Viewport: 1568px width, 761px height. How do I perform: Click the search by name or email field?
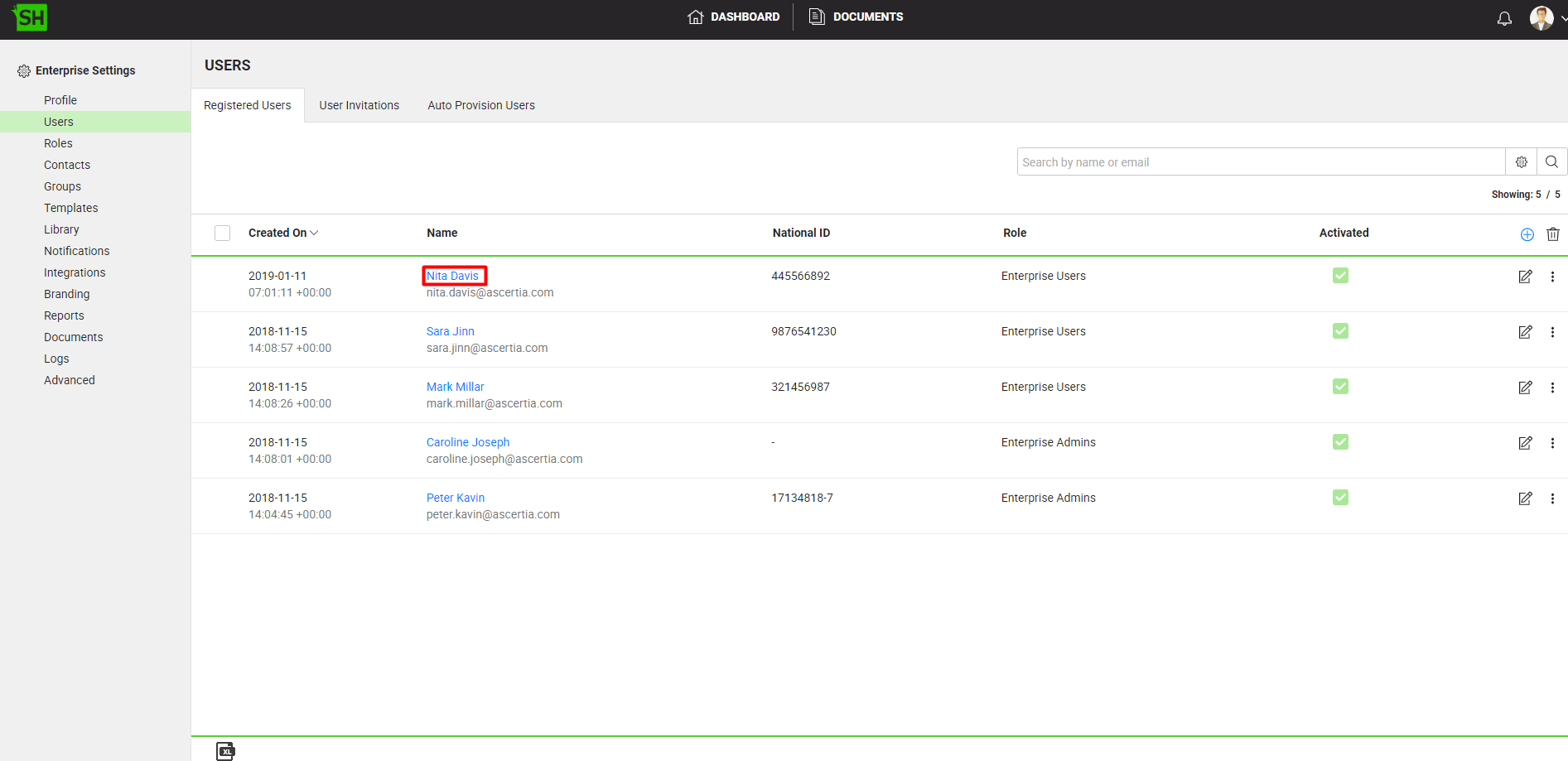tap(1260, 162)
